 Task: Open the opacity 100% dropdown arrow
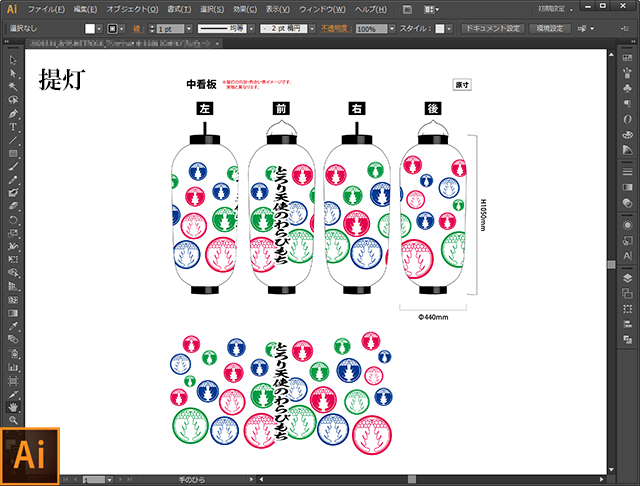(x=392, y=29)
